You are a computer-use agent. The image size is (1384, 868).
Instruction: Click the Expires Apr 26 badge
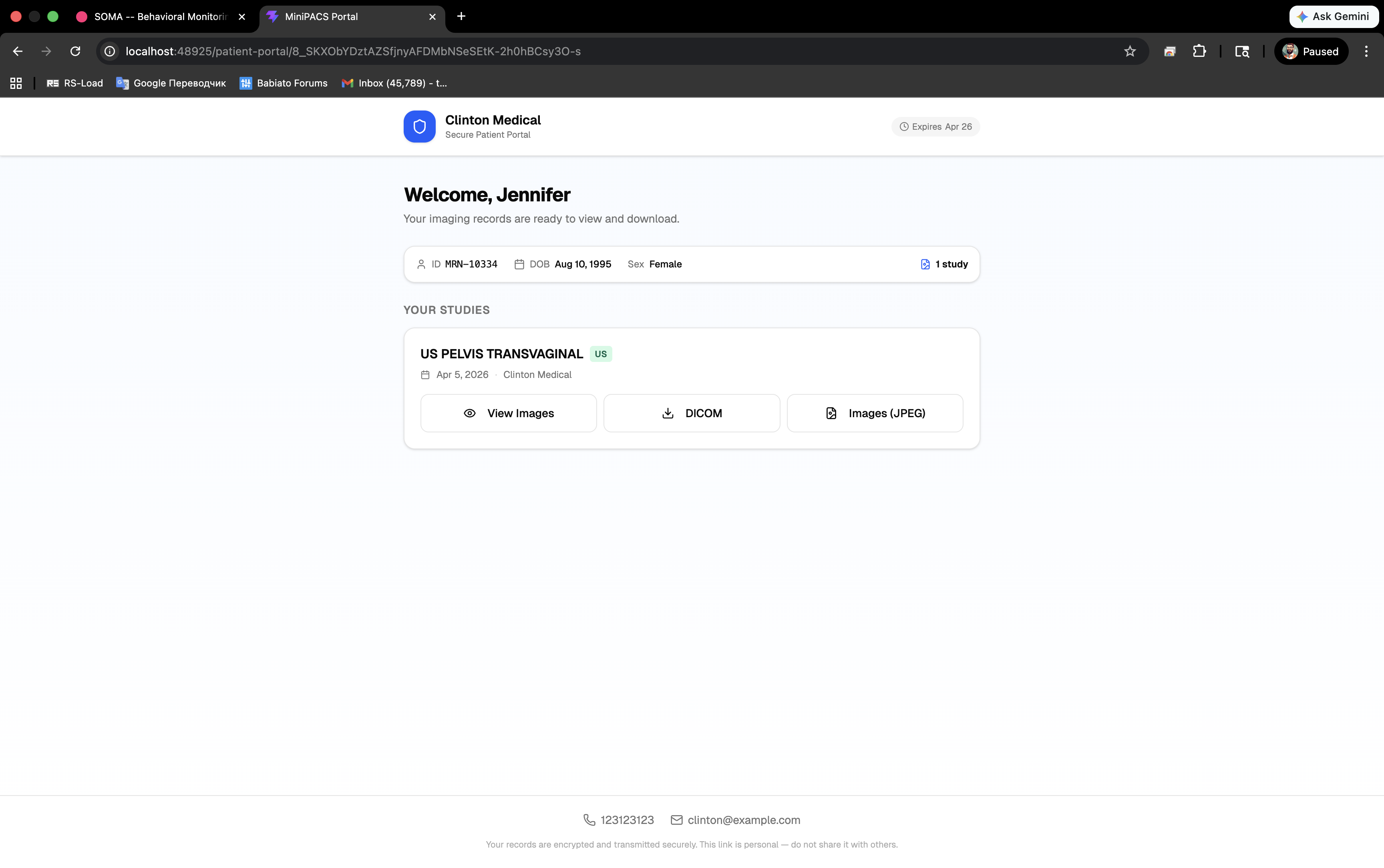pos(935,126)
